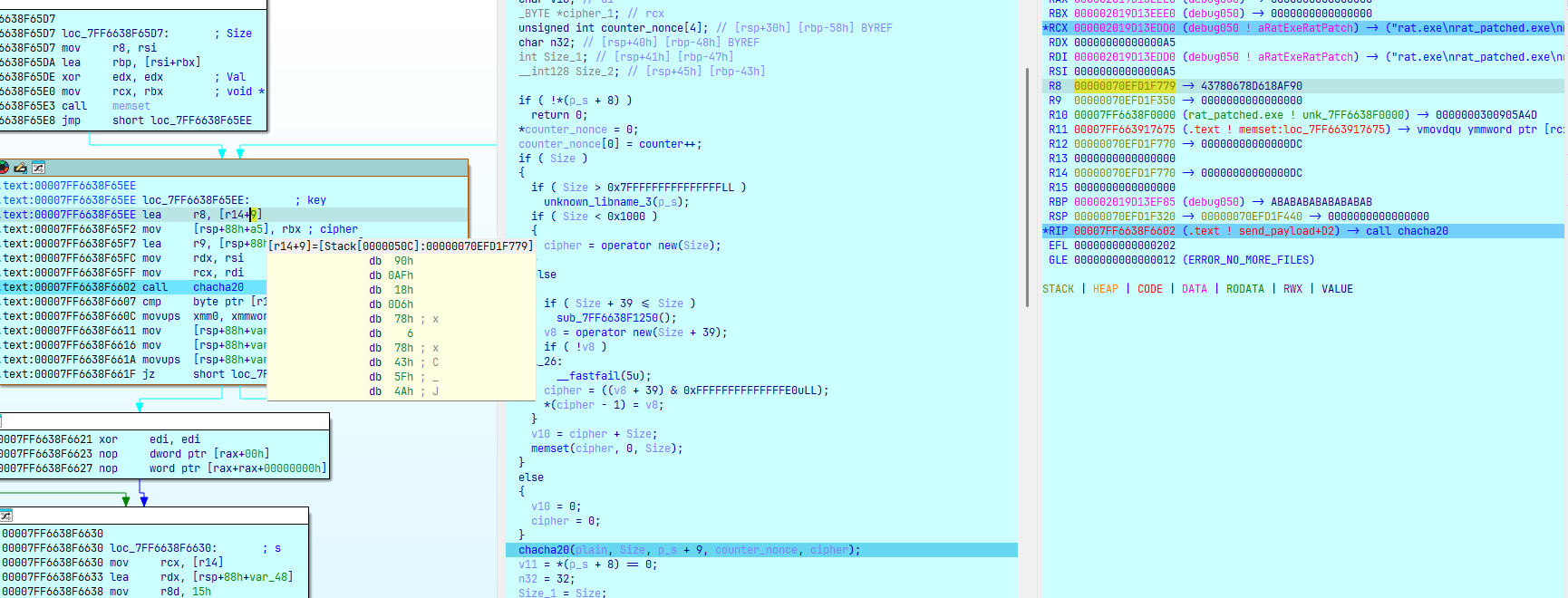Click the RWX legend label
This screenshot has width=1568, height=598.
click(x=1292, y=289)
